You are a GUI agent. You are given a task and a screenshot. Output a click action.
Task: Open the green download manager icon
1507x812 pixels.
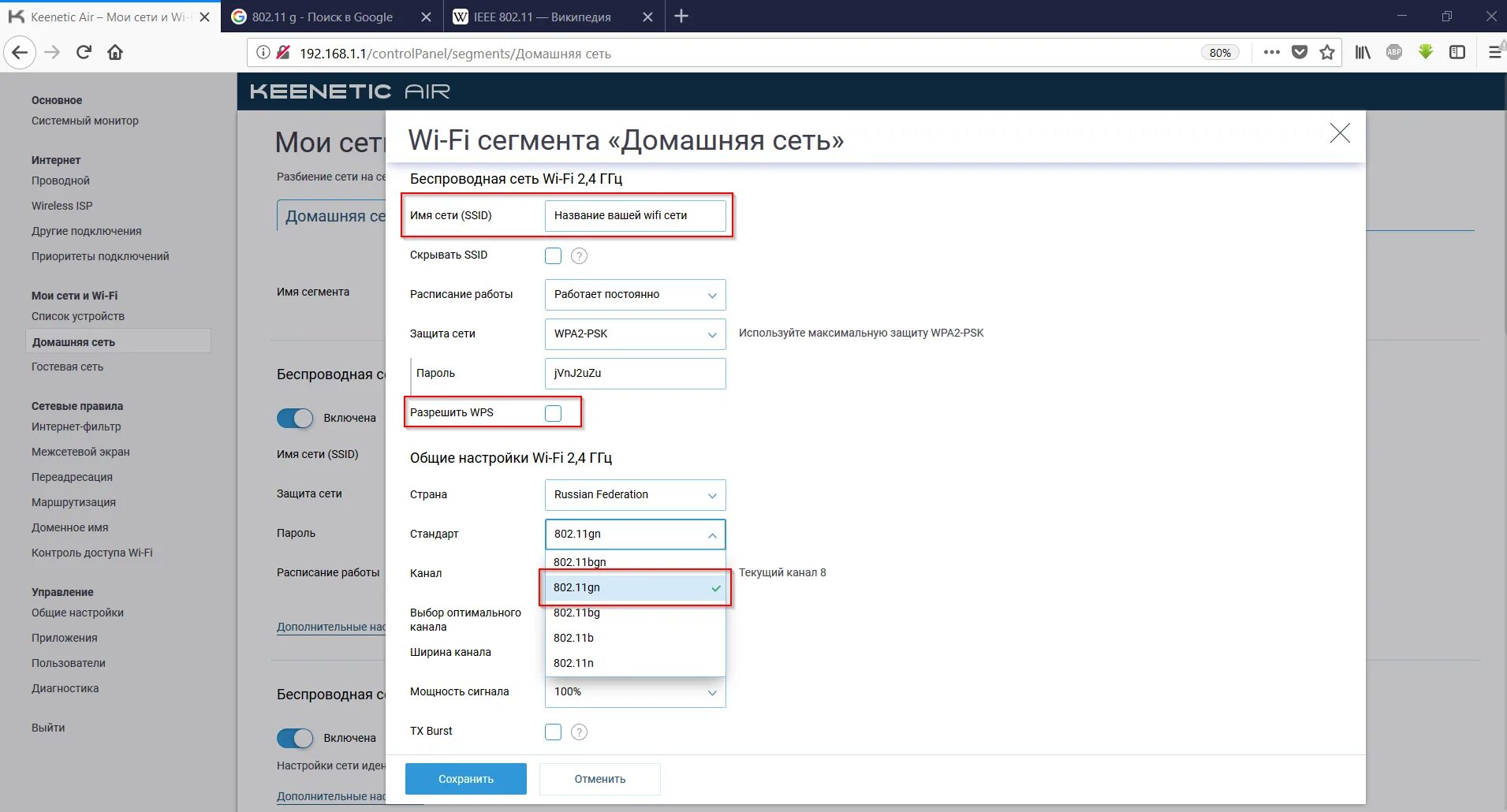1425,52
